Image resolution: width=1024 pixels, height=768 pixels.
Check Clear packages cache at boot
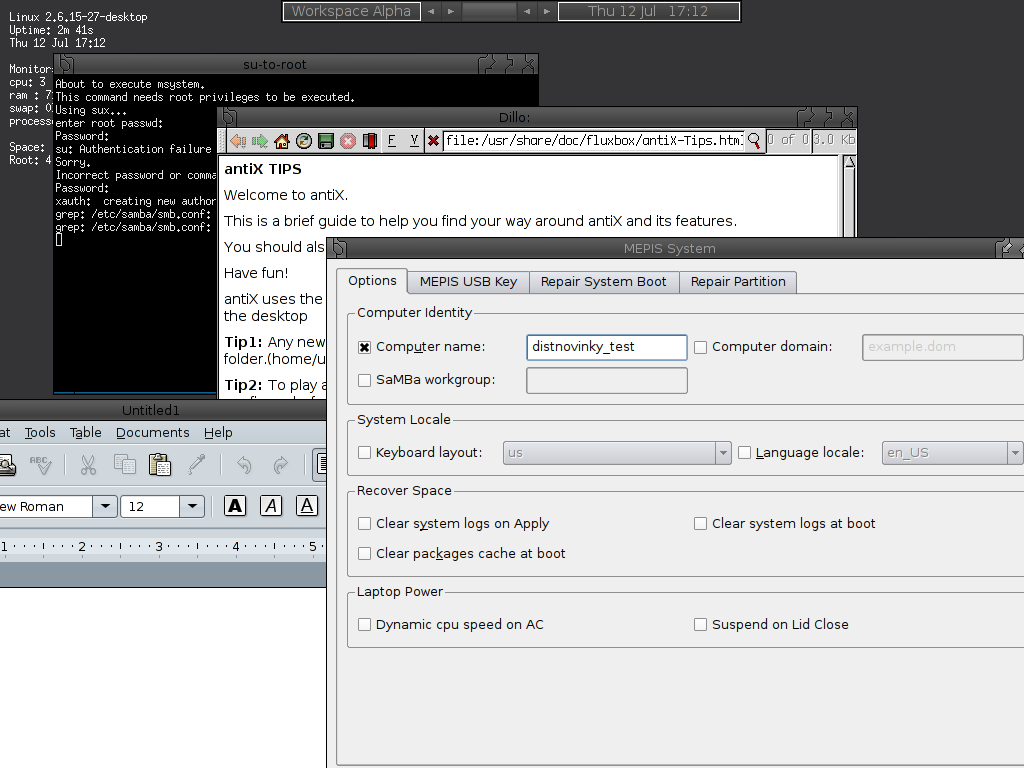tap(364, 554)
